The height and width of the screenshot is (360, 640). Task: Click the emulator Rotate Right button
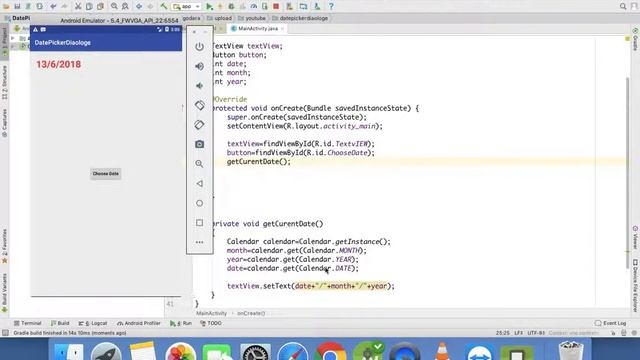point(199,125)
